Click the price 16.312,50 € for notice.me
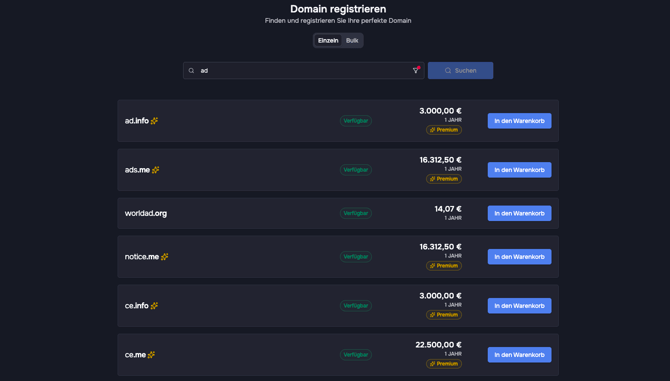The image size is (670, 381). point(441,246)
